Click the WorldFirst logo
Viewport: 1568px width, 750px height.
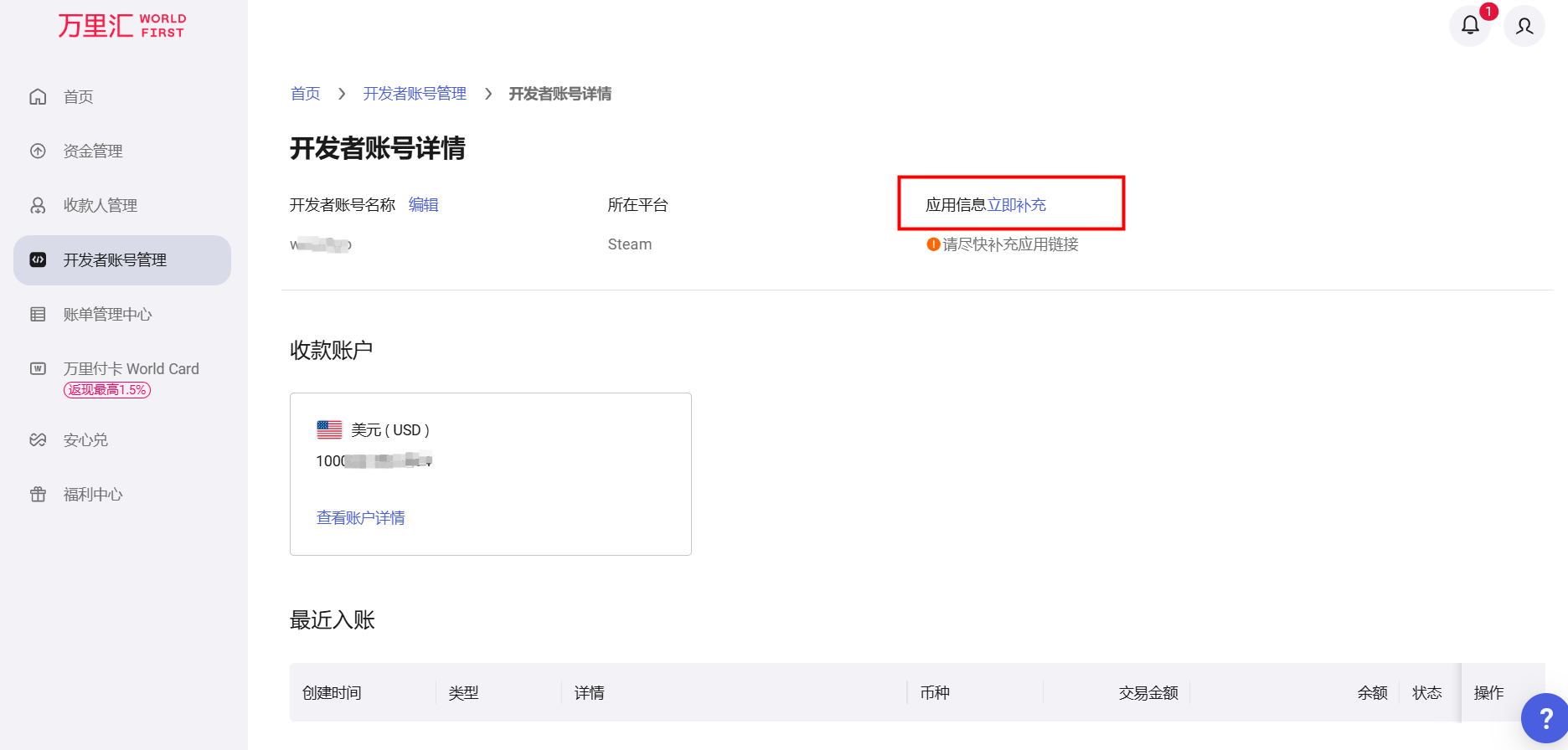pyautogui.click(x=122, y=25)
